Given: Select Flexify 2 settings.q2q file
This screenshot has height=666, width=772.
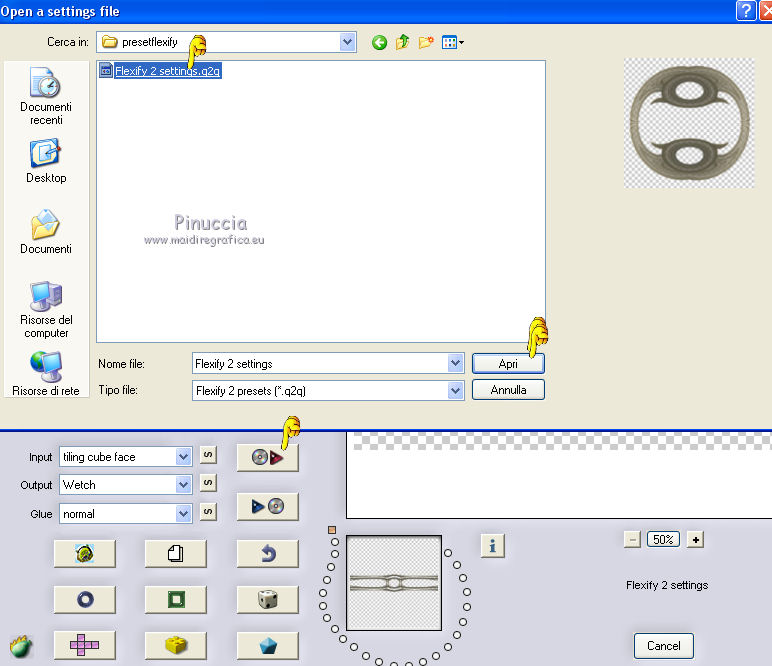Looking at the screenshot, I should click(x=161, y=71).
